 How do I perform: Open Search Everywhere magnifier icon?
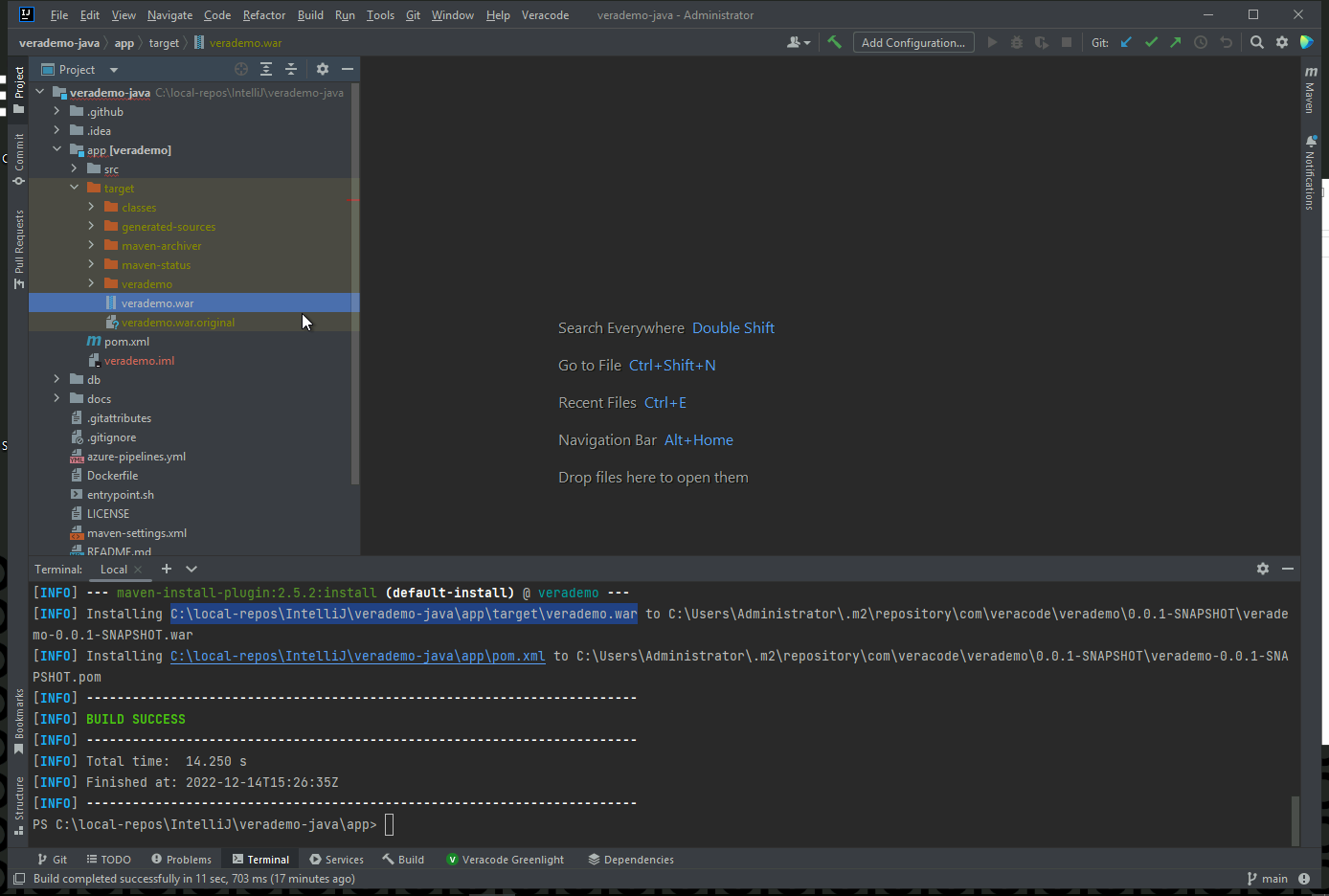coord(1257,42)
